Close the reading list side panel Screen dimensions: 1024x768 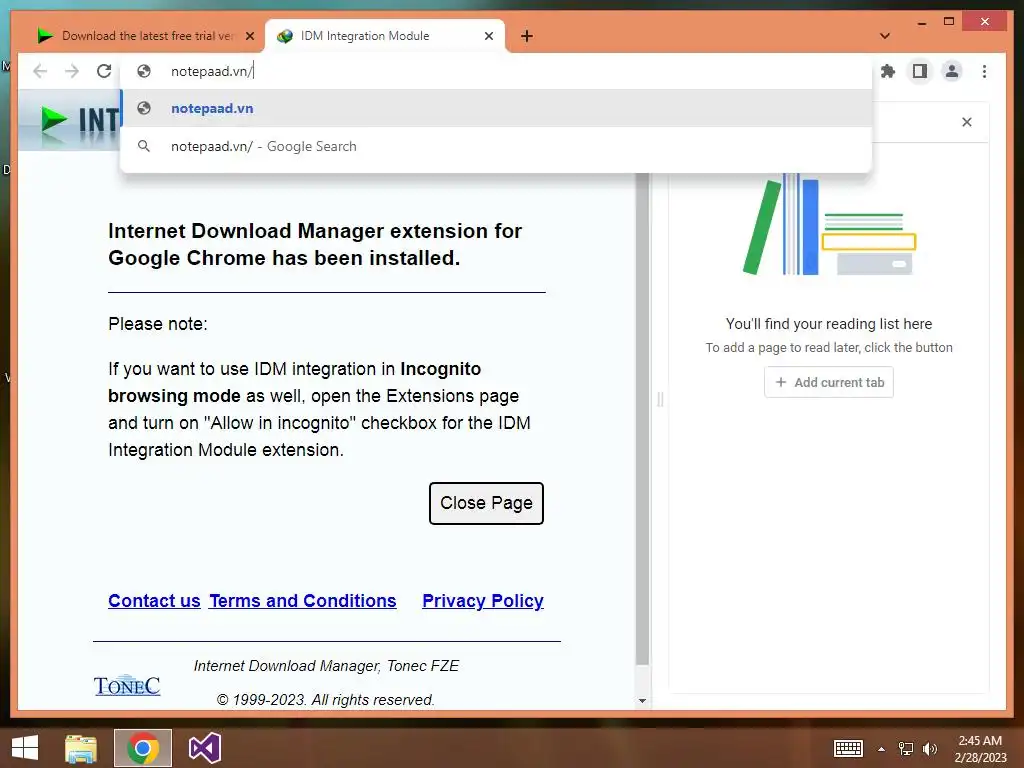967,122
